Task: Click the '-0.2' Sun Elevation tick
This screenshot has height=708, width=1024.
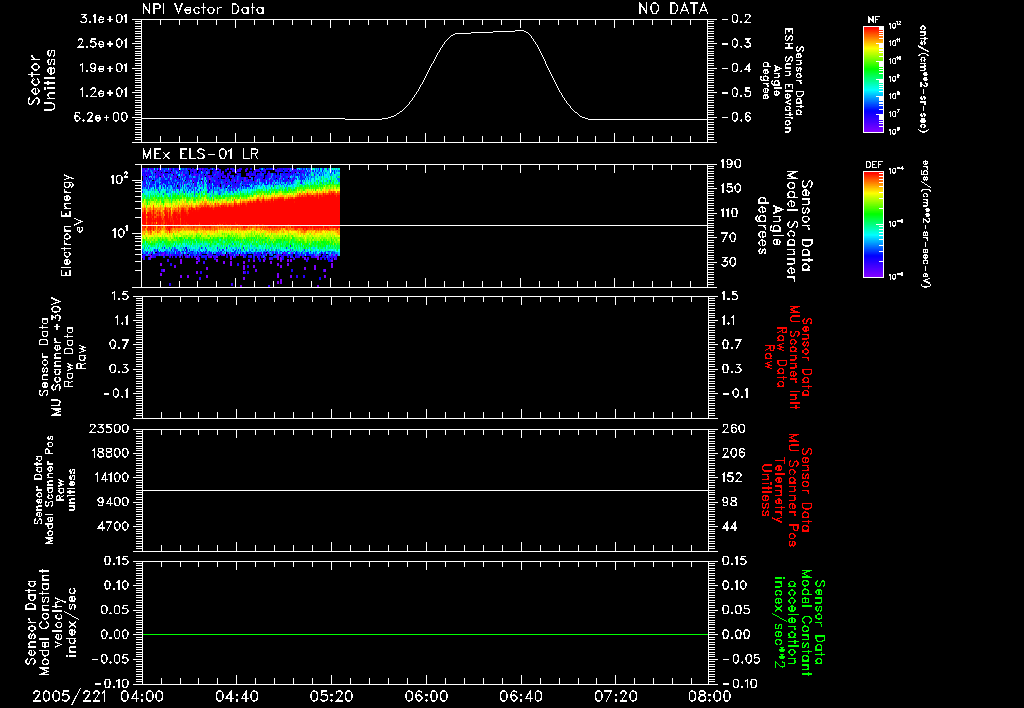Action: pyautogui.click(x=739, y=19)
